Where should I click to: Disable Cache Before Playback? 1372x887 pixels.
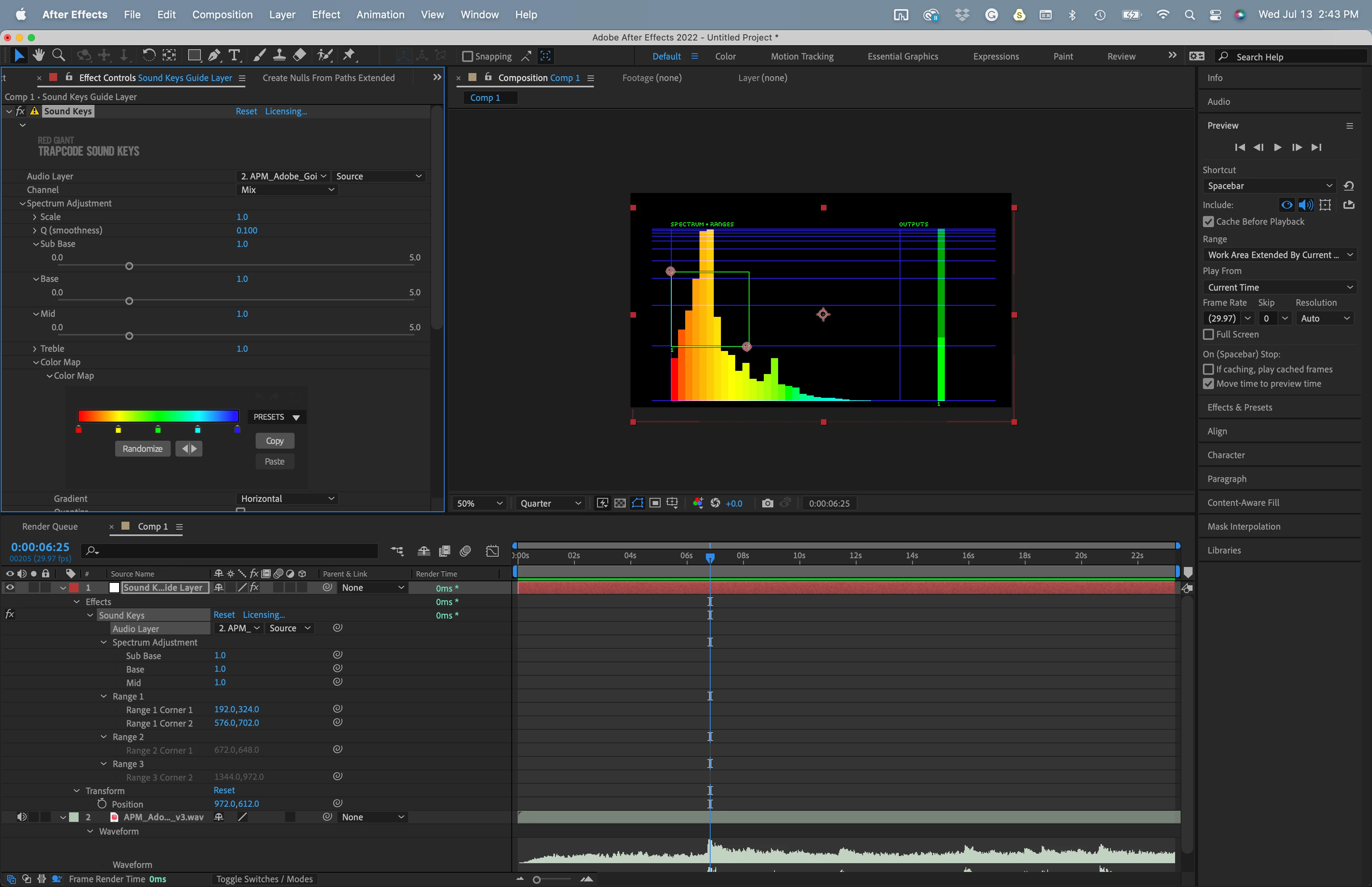coord(1208,222)
